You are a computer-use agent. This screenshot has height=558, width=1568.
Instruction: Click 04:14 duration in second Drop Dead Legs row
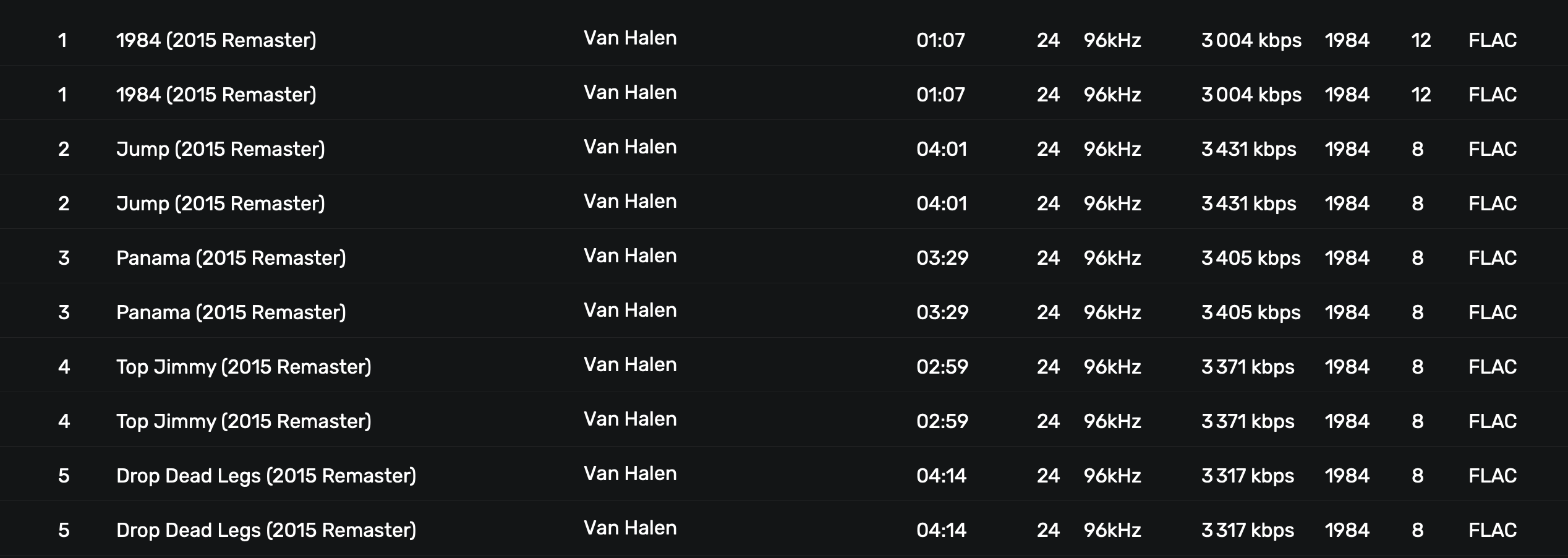(x=941, y=530)
